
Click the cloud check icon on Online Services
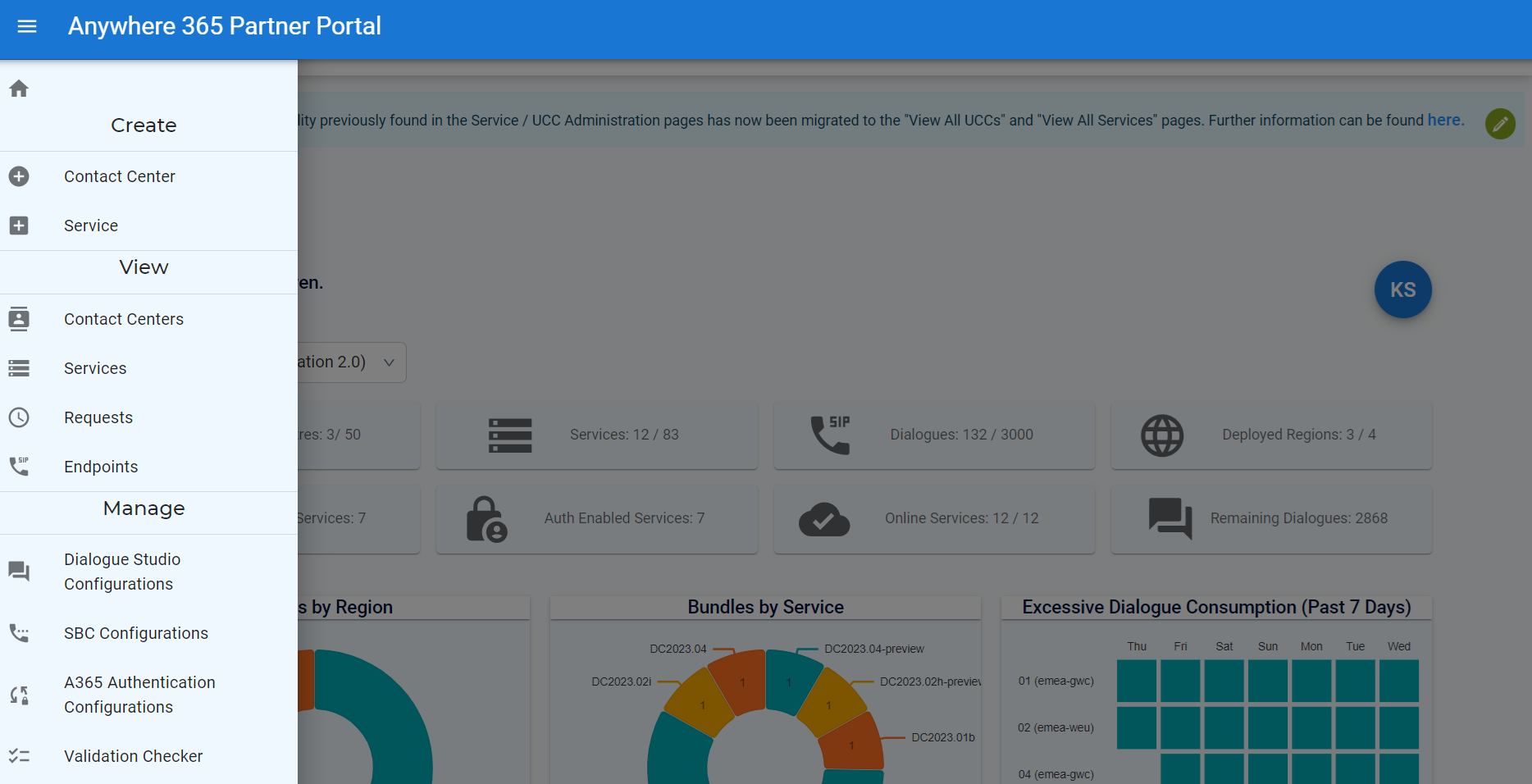pyautogui.click(x=824, y=519)
